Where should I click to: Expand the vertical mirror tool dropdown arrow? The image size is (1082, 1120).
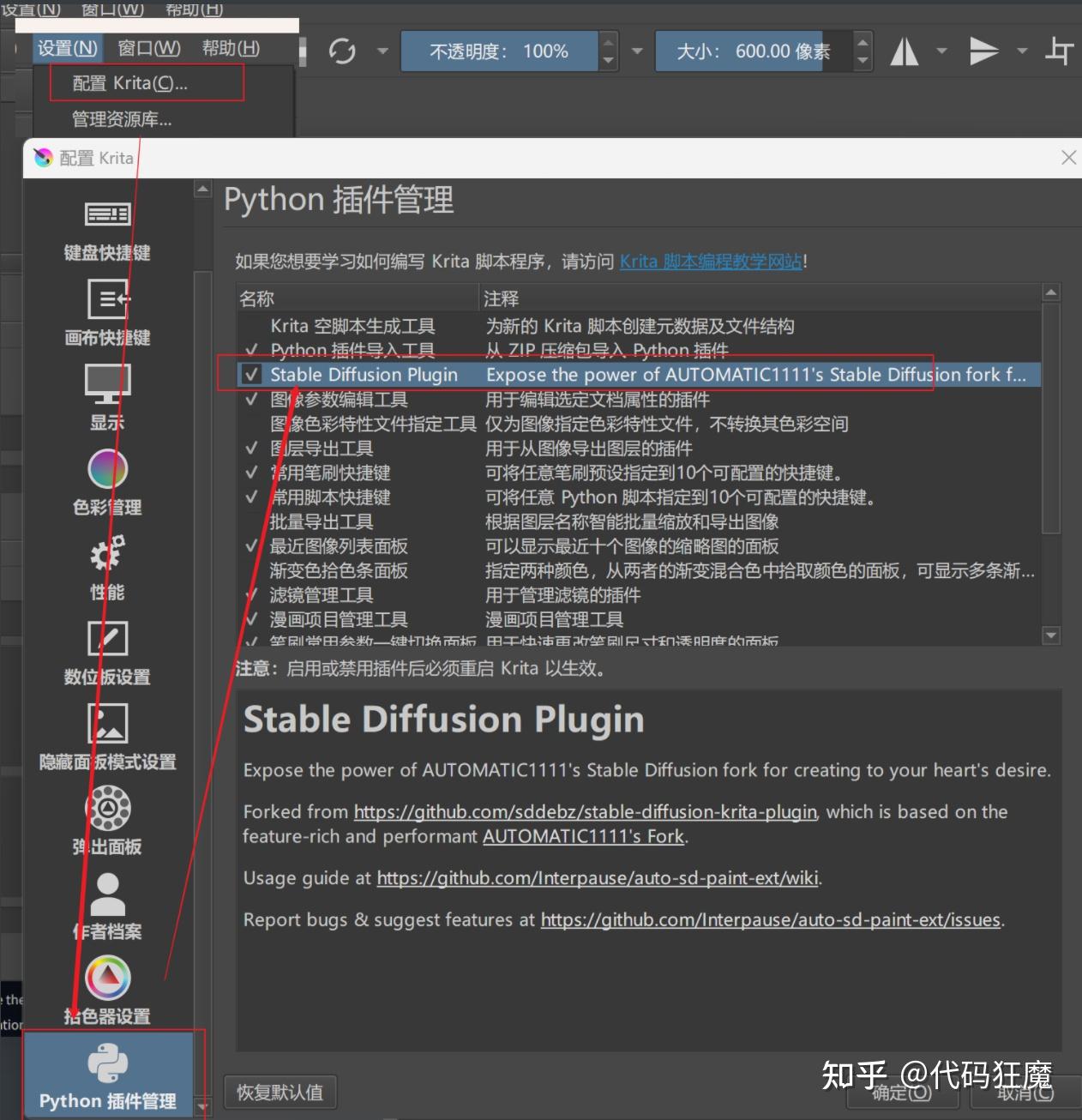tap(1022, 51)
